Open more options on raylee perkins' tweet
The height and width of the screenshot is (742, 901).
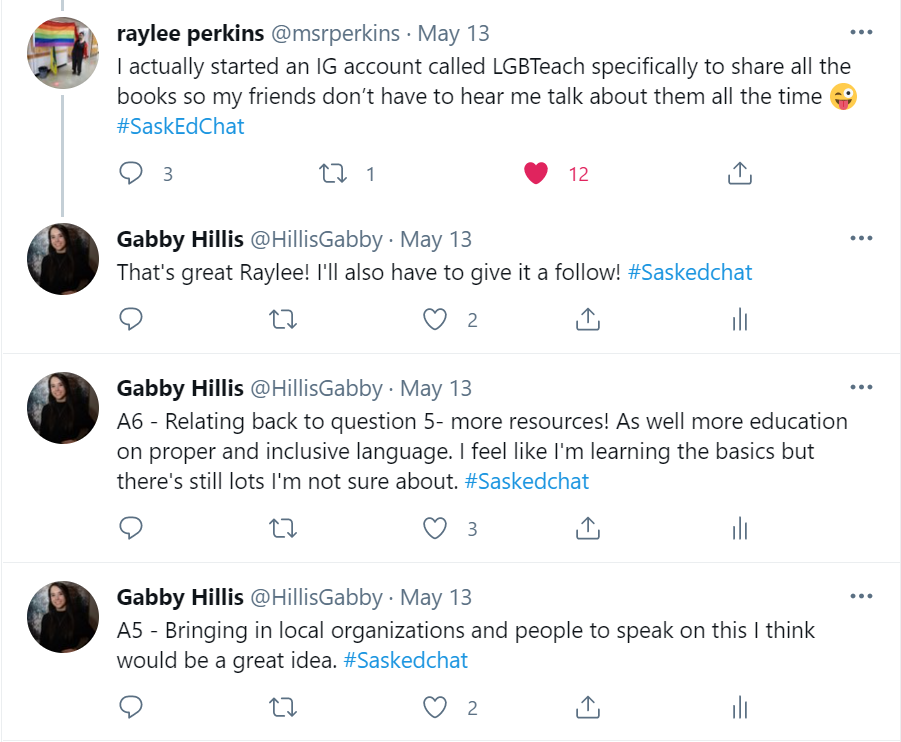tap(861, 32)
